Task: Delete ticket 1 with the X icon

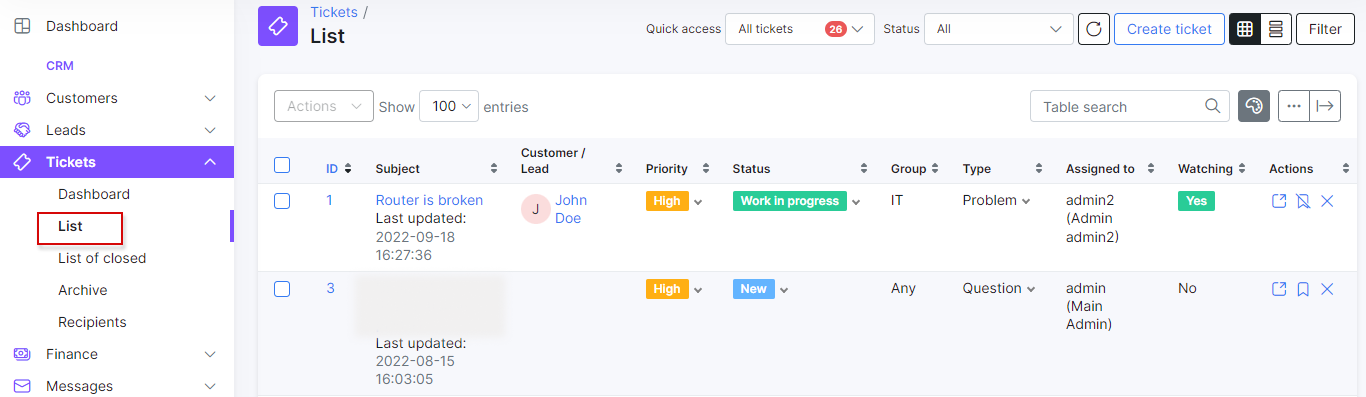Action: coord(1327,201)
